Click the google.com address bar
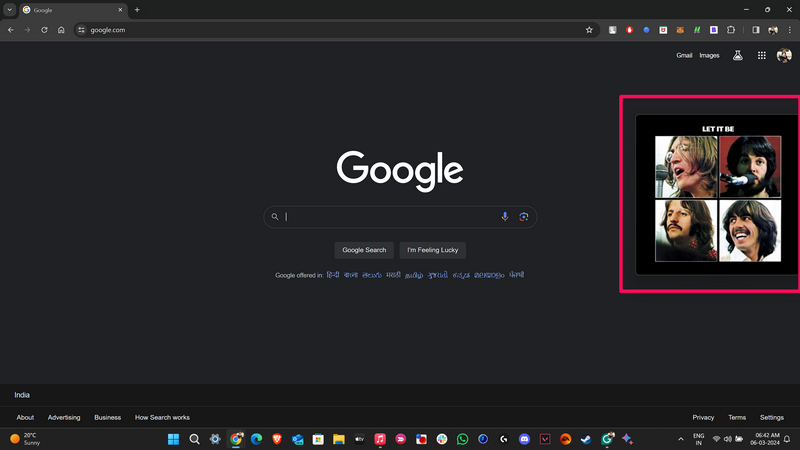This screenshot has width=800, height=450. [337, 30]
